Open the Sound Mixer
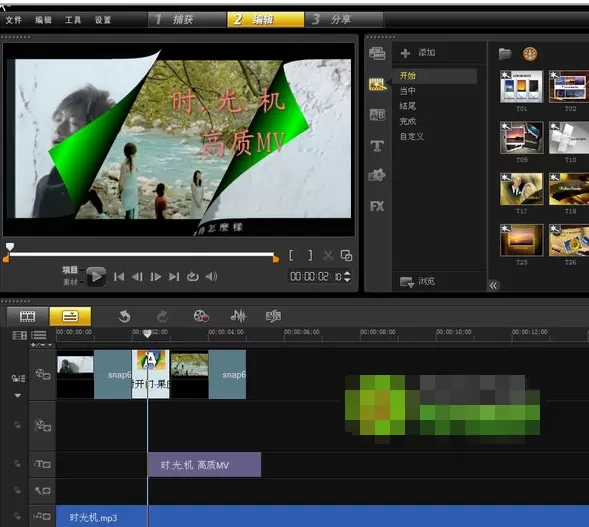The image size is (589, 527). pyautogui.click(x=238, y=316)
